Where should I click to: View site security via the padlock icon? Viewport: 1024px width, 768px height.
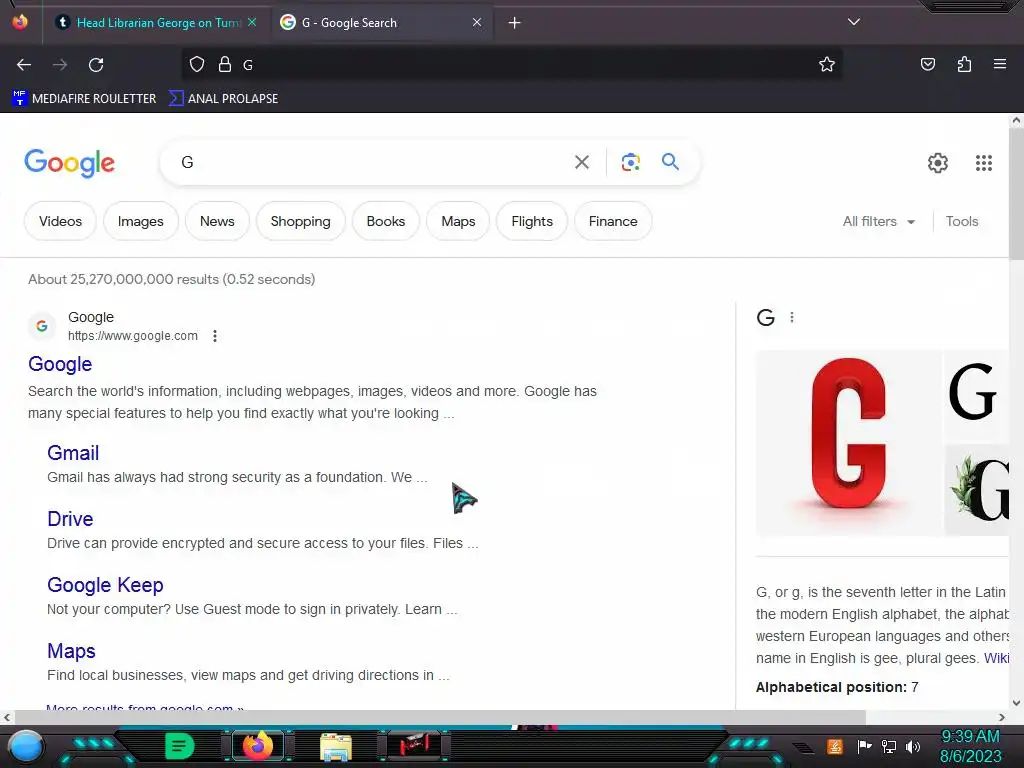225,64
